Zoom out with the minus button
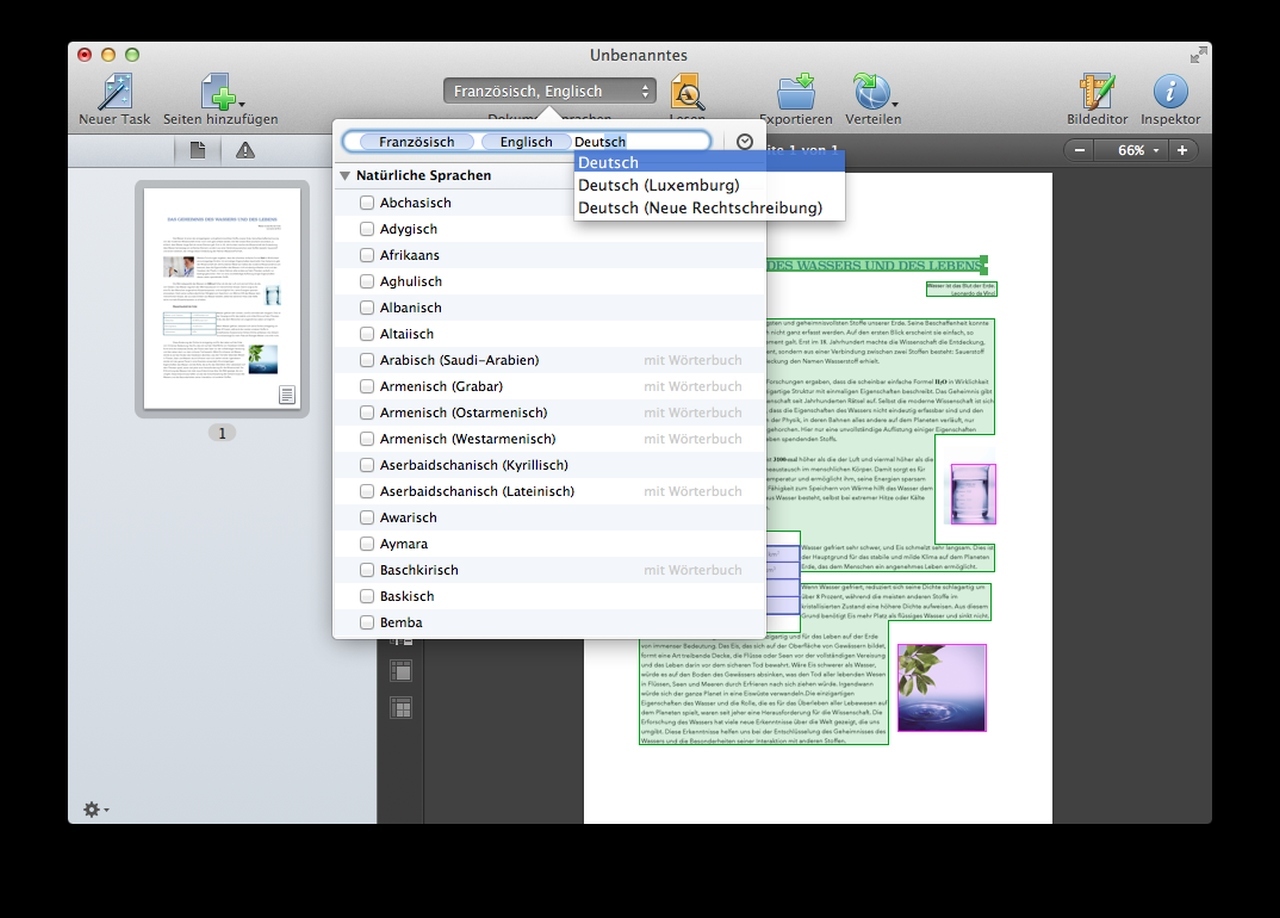Image resolution: width=1280 pixels, height=918 pixels. click(x=1079, y=150)
